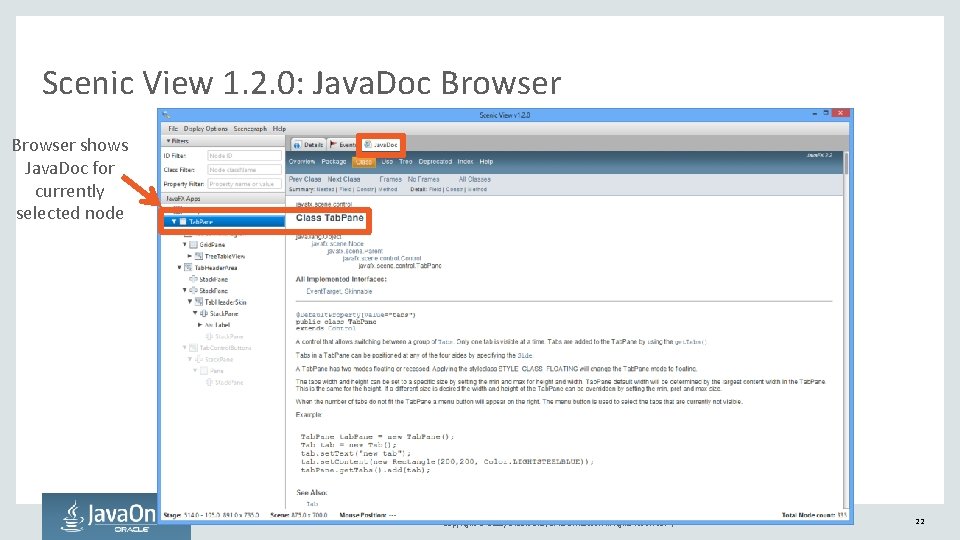Collapse the GridPane node arrow
The width and height of the screenshot is (960, 540).
click(184, 244)
